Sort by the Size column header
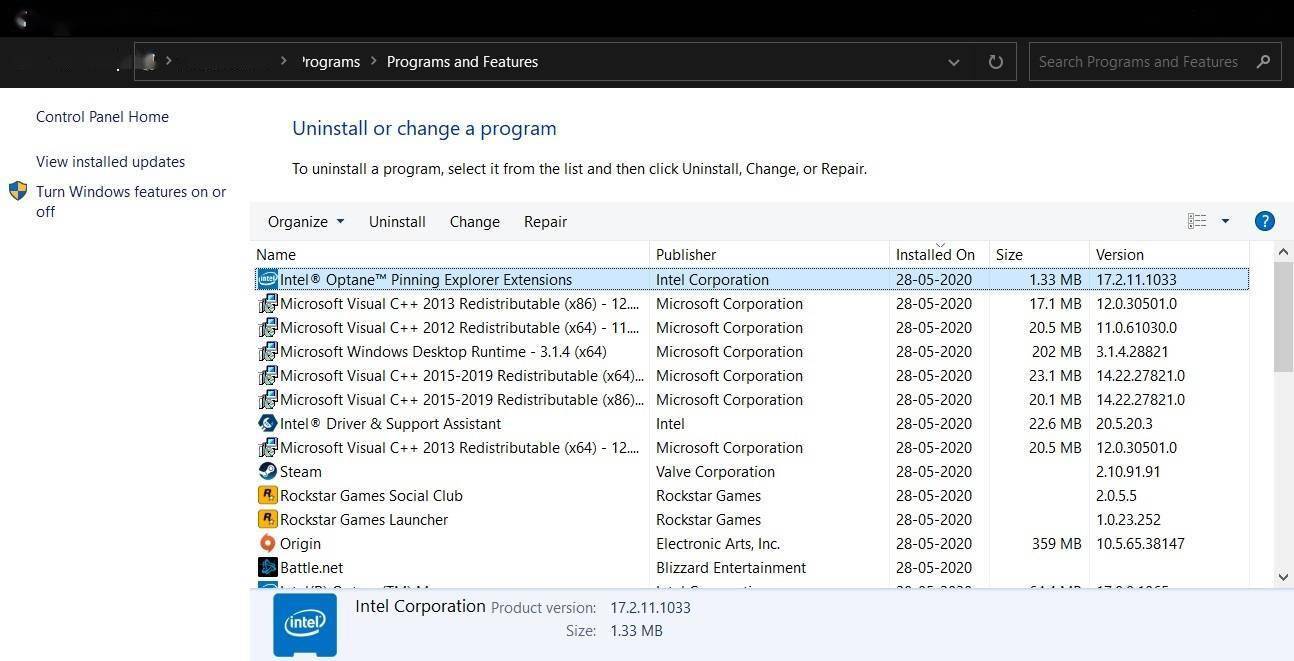The image size is (1294, 661). [1039, 255]
